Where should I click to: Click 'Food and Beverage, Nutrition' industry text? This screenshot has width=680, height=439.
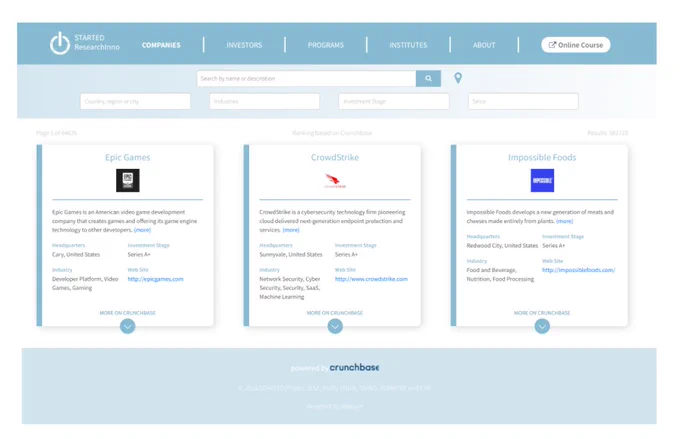point(500,275)
